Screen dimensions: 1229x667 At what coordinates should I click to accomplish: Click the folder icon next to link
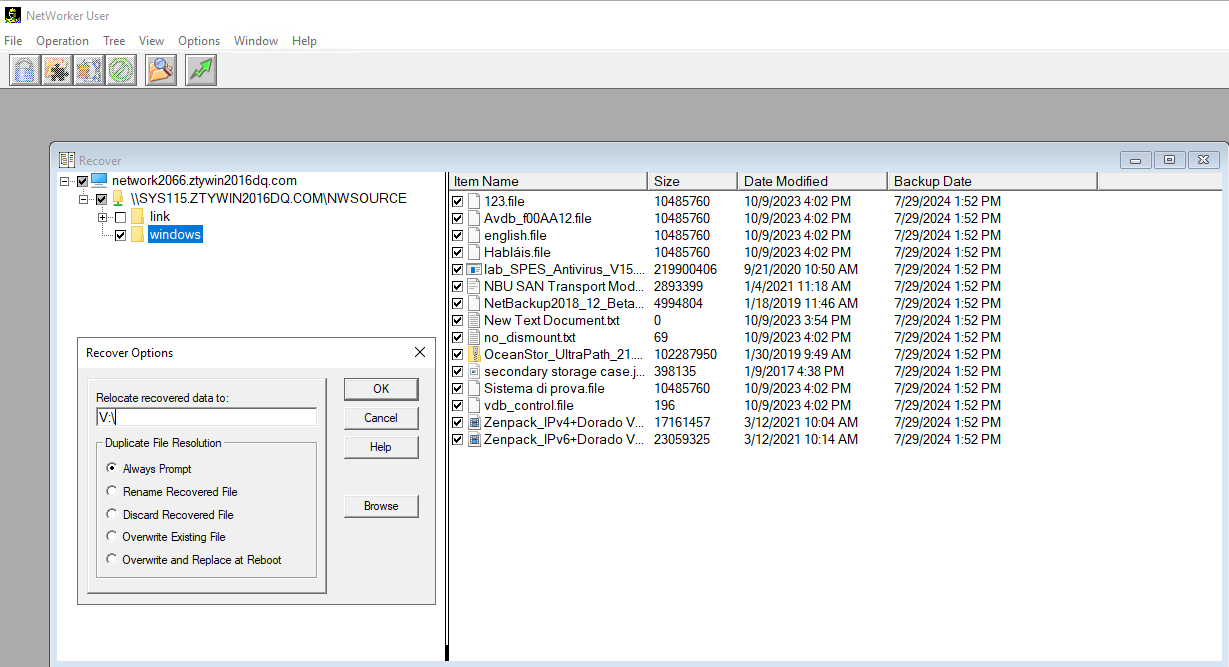point(138,217)
